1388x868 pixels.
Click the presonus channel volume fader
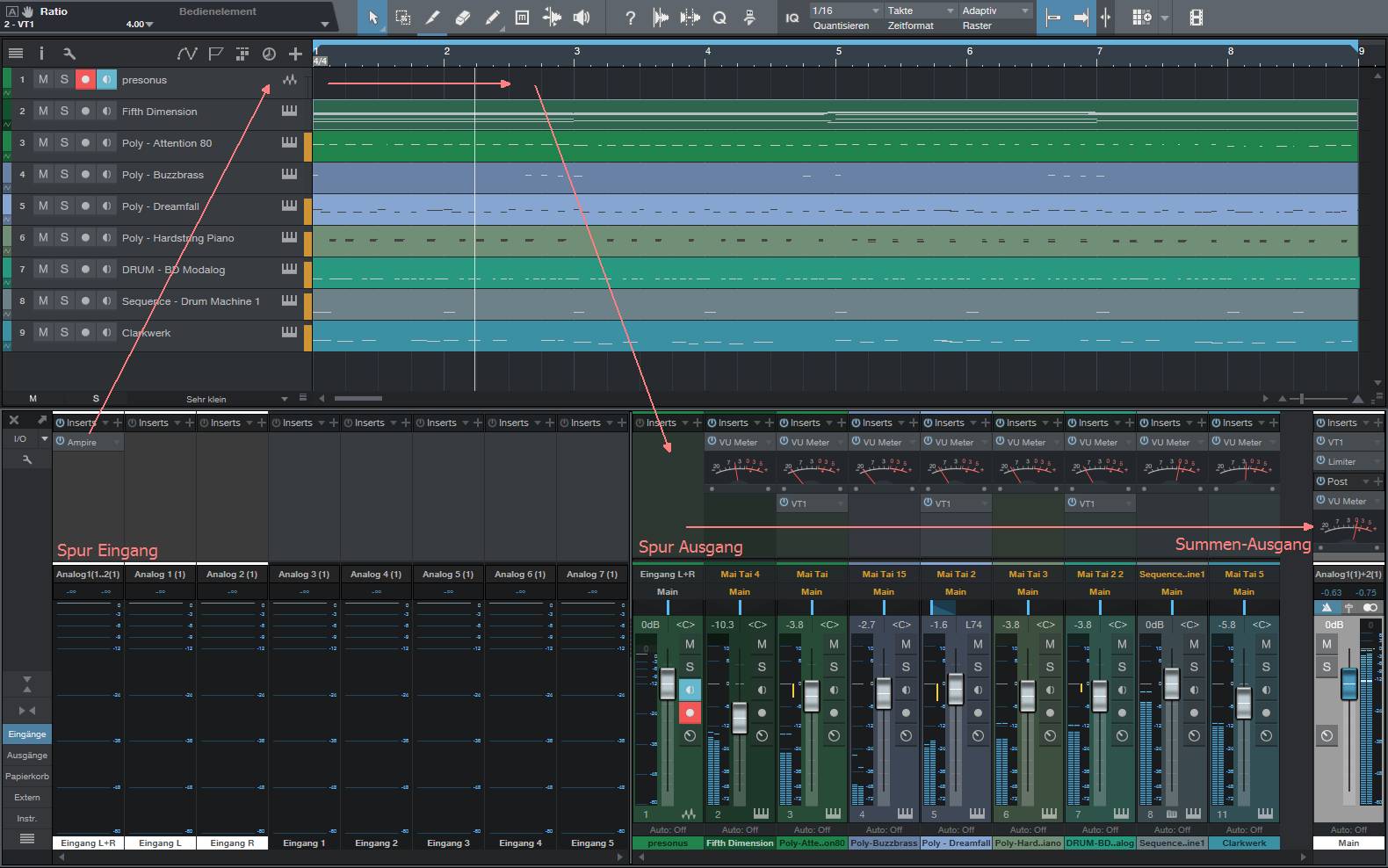(x=667, y=684)
